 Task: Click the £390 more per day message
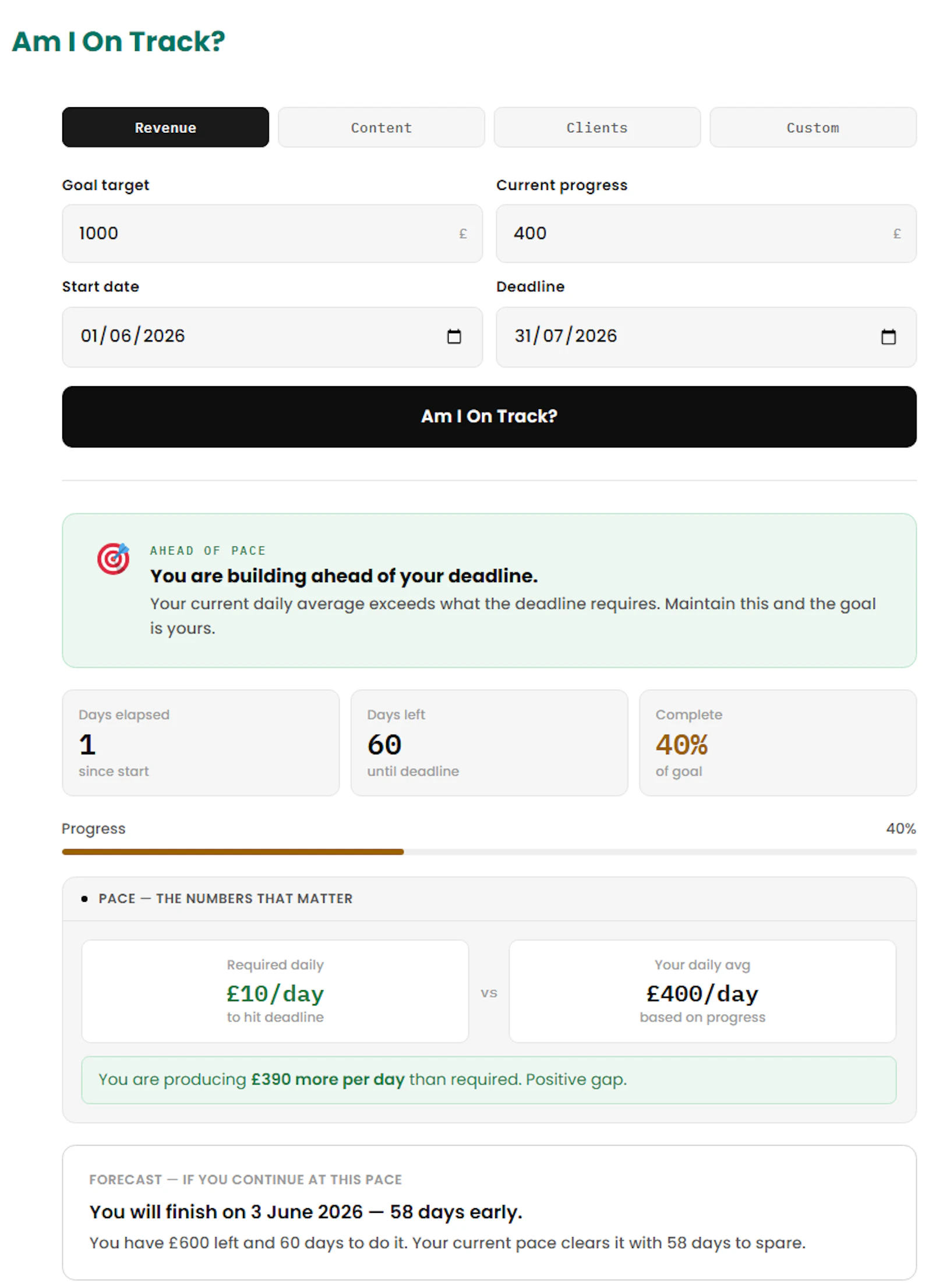(x=489, y=1079)
